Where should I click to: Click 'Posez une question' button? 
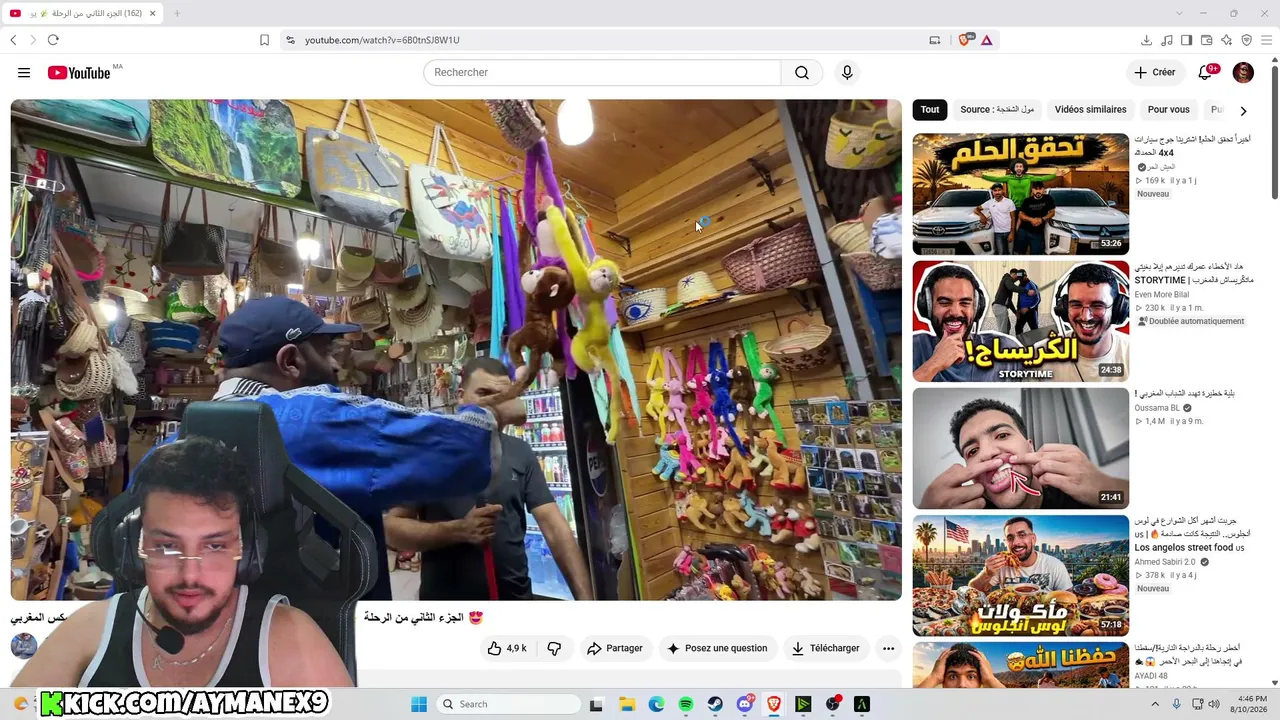coord(717,648)
